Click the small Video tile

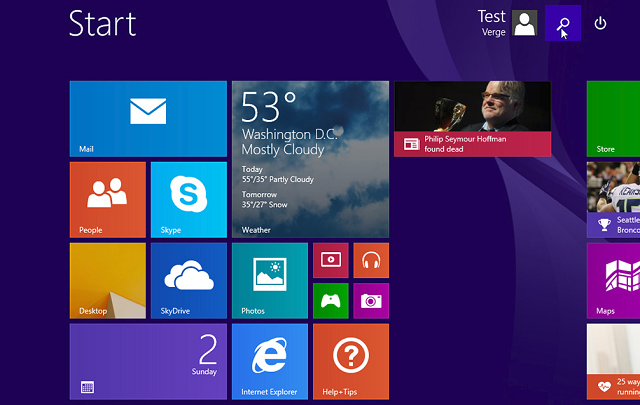[x=330, y=260]
